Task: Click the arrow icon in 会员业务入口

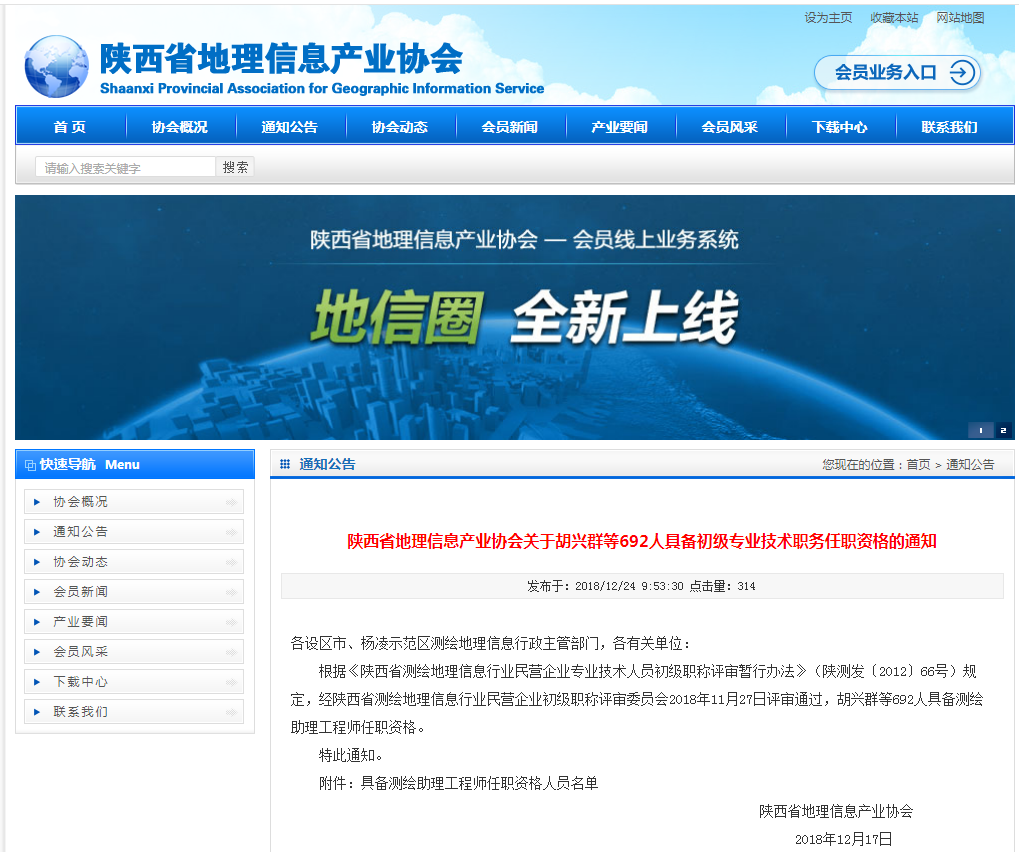Action: tap(962, 72)
